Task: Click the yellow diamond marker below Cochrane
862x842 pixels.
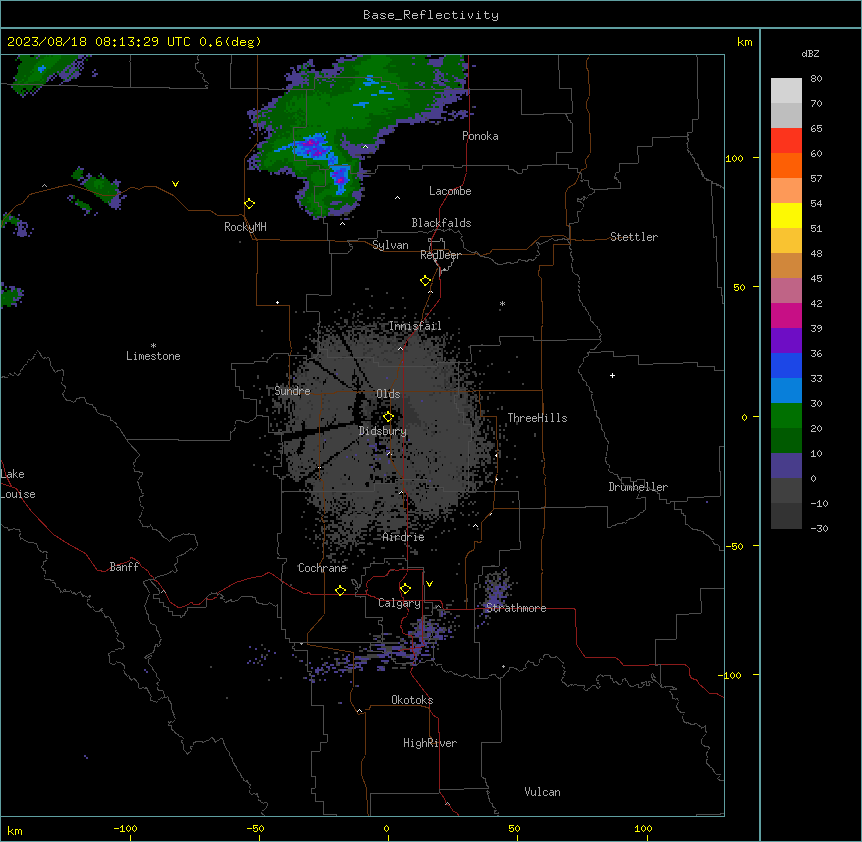Action: [340, 590]
